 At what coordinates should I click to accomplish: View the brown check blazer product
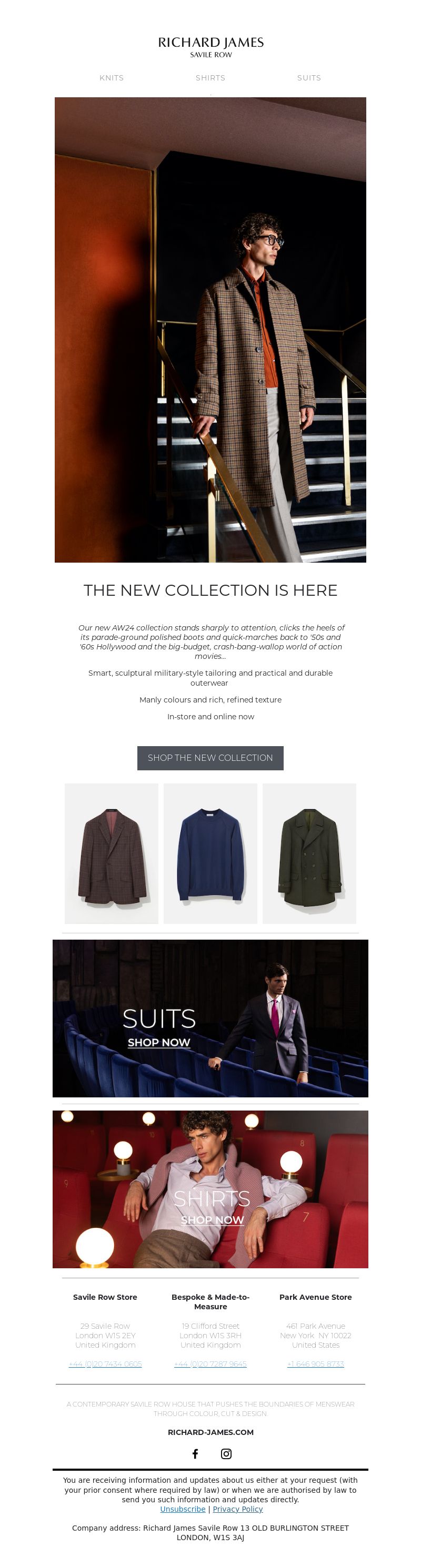[112, 853]
